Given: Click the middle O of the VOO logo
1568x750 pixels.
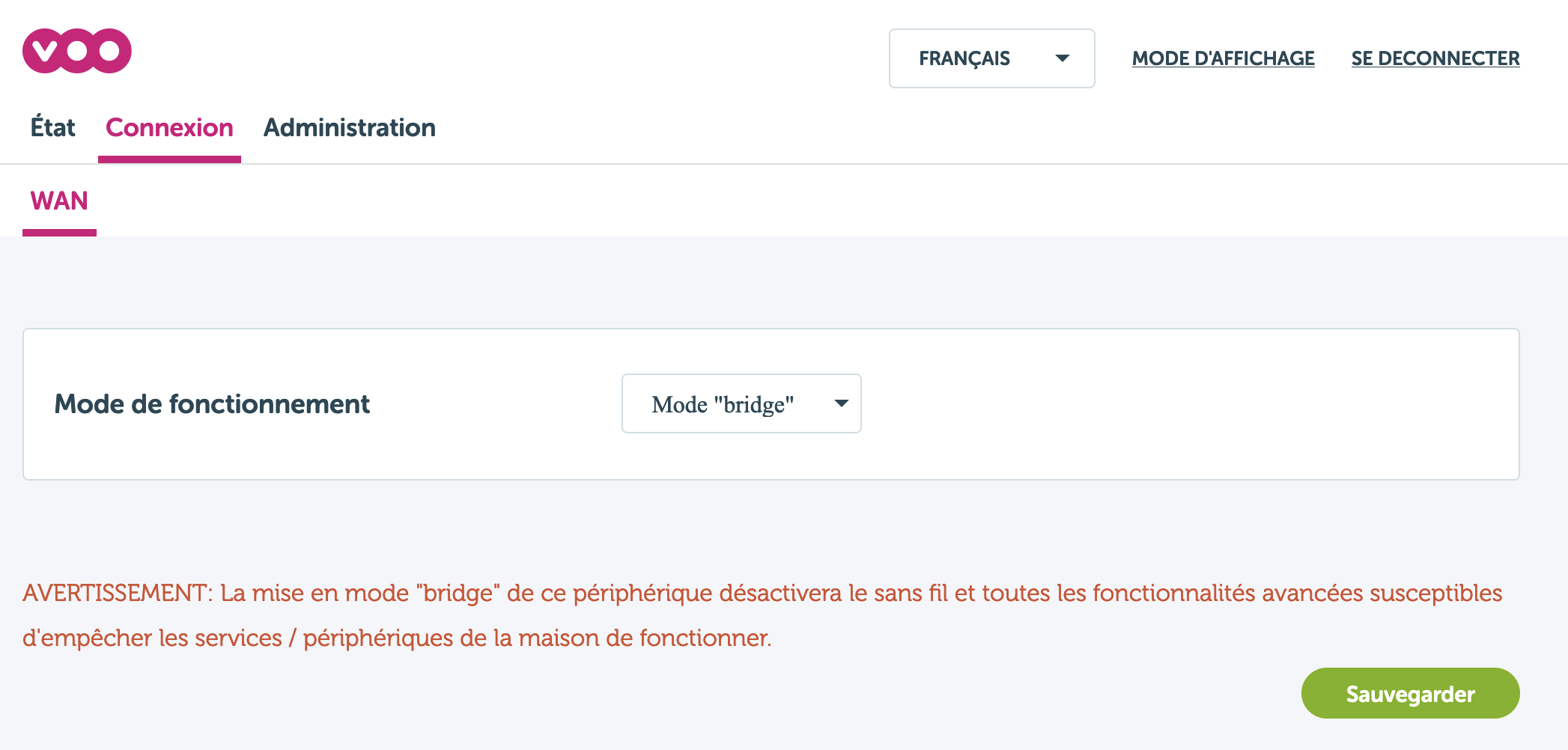Looking at the screenshot, I should click(x=78, y=51).
